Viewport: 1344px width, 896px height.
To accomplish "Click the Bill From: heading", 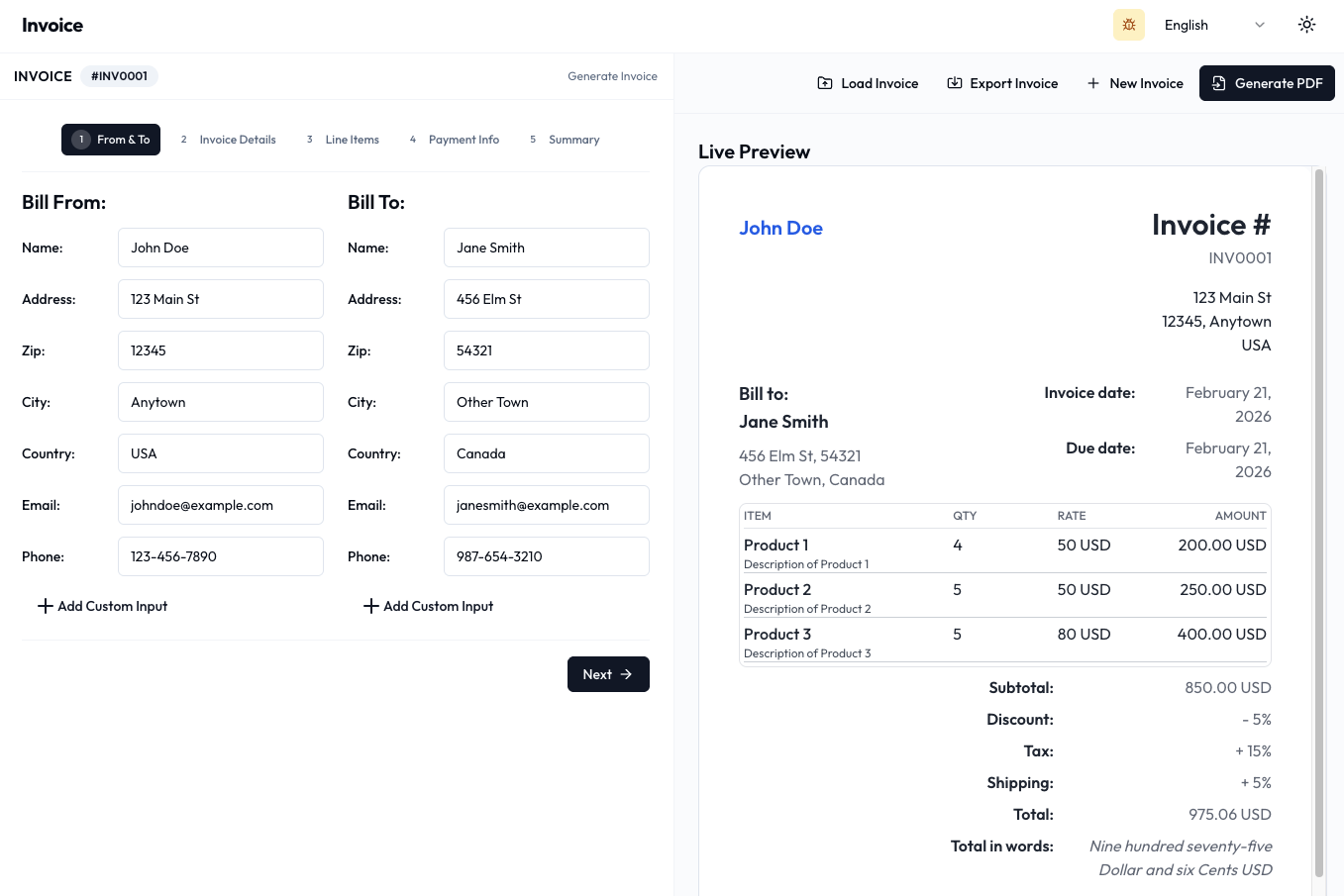I will (x=63, y=202).
